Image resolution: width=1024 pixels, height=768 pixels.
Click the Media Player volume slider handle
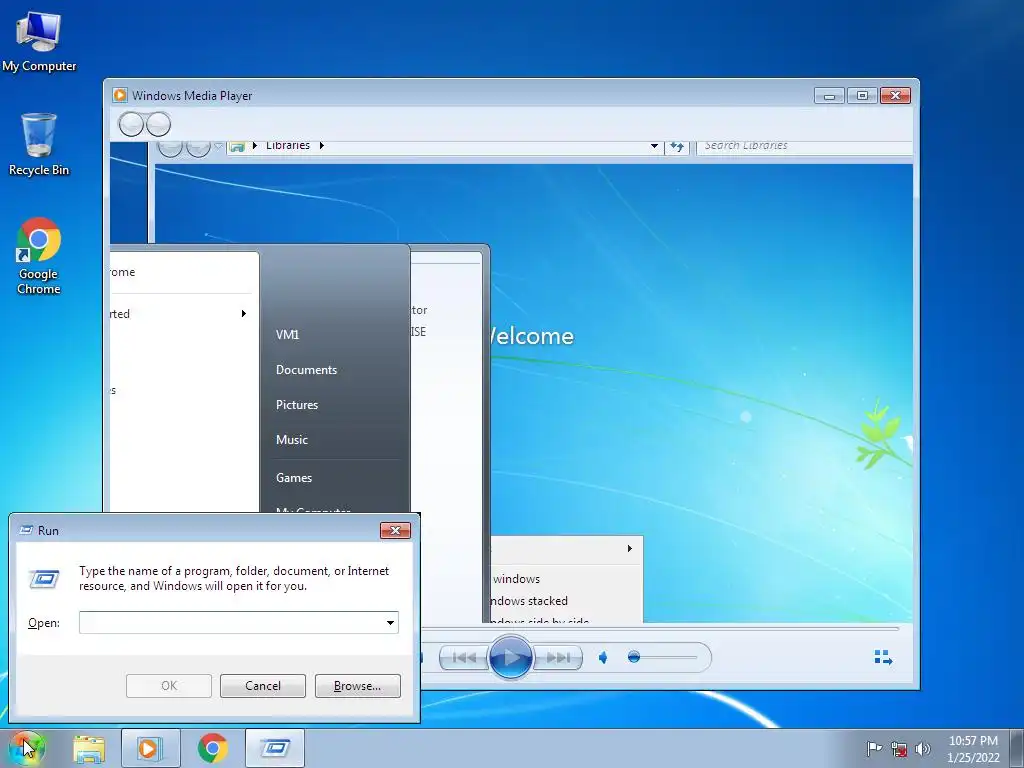pos(633,657)
